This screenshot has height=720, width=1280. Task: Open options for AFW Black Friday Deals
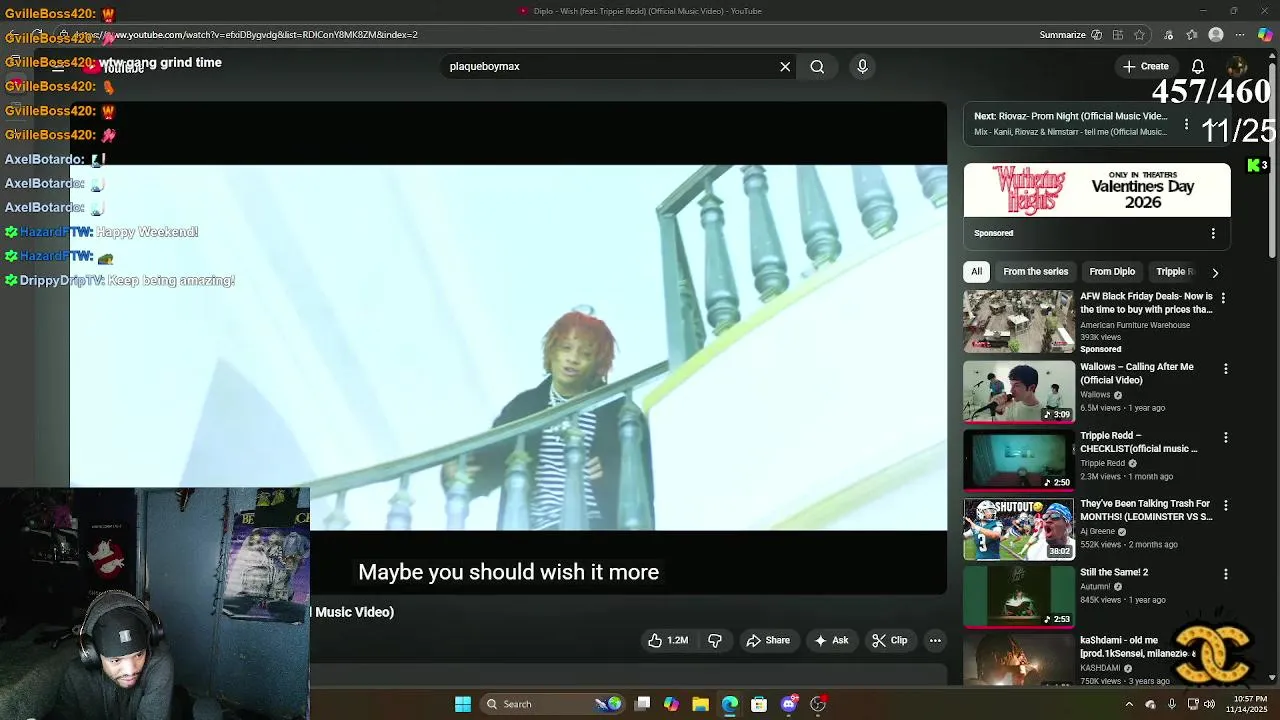pos(1223,298)
